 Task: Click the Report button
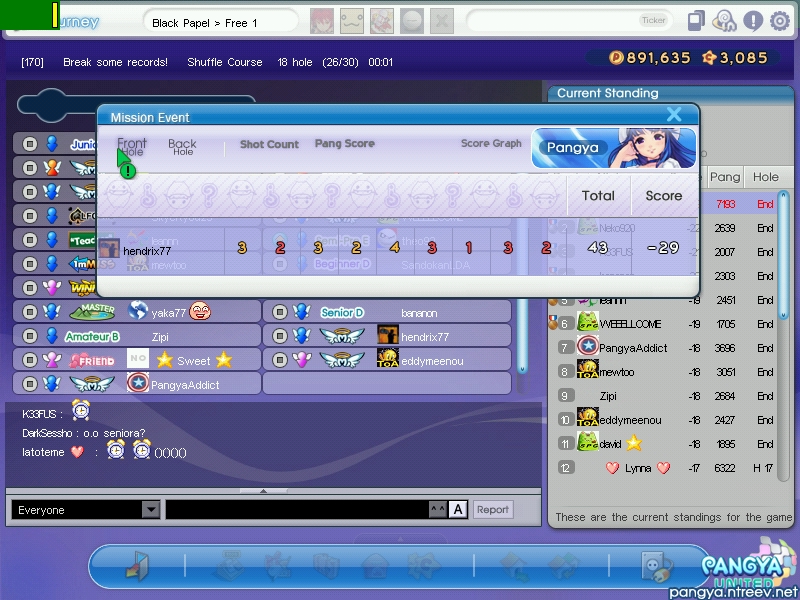(x=493, y=510)
